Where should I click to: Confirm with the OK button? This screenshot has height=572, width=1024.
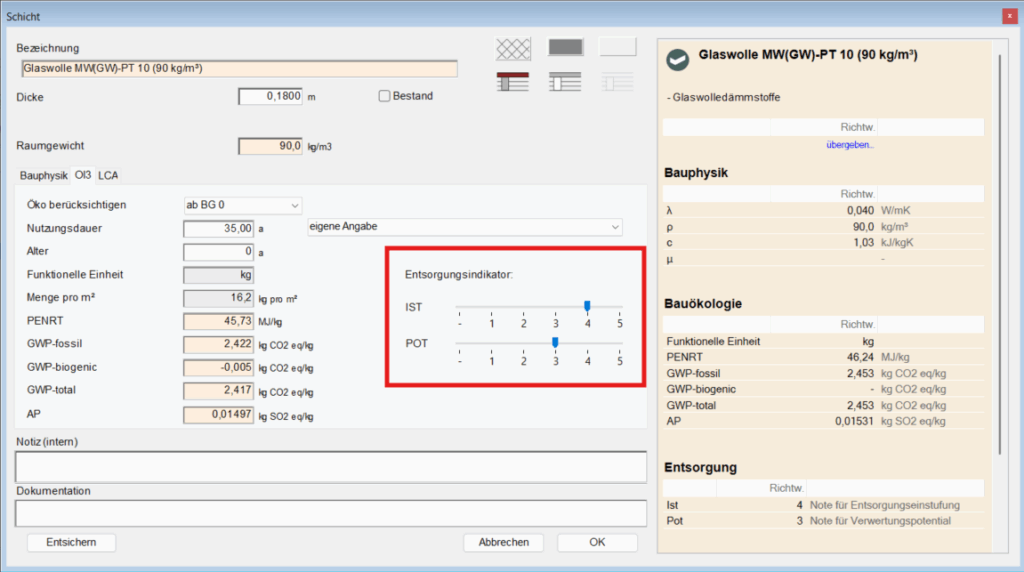(x=597, y=542)
